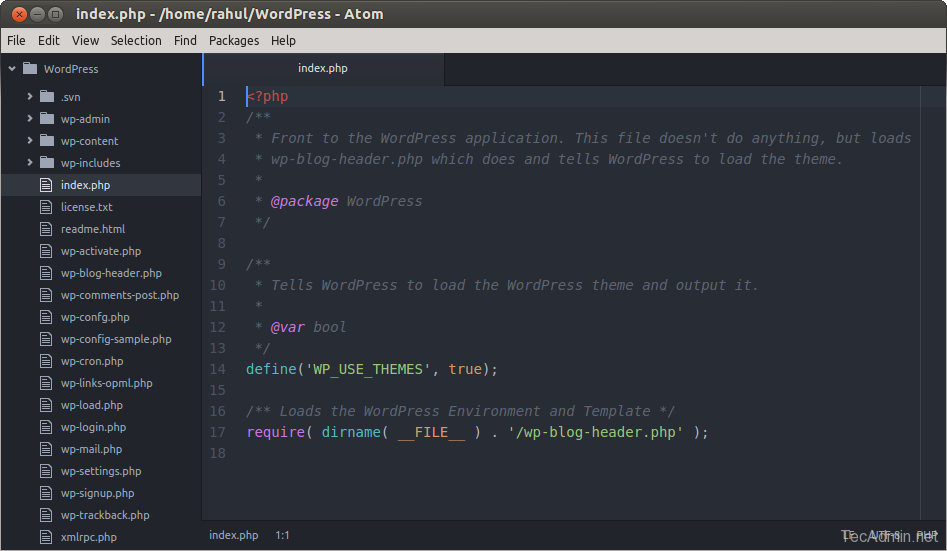Select the index.php editor tab

tap(323, 68)
